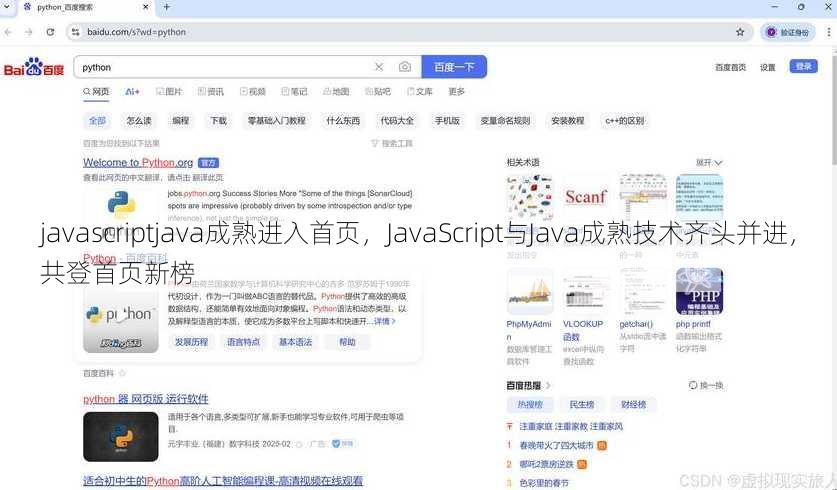The image size is (837, 490).
Task: Open the python 器 网页版 运行软件 result
Action: tap(146, 399)
